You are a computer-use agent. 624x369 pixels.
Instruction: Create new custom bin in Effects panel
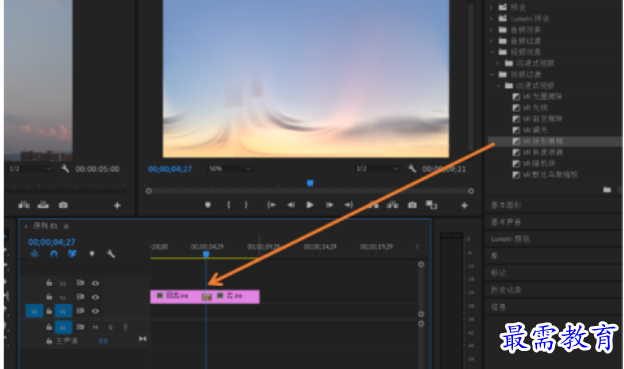click(607, 190)
